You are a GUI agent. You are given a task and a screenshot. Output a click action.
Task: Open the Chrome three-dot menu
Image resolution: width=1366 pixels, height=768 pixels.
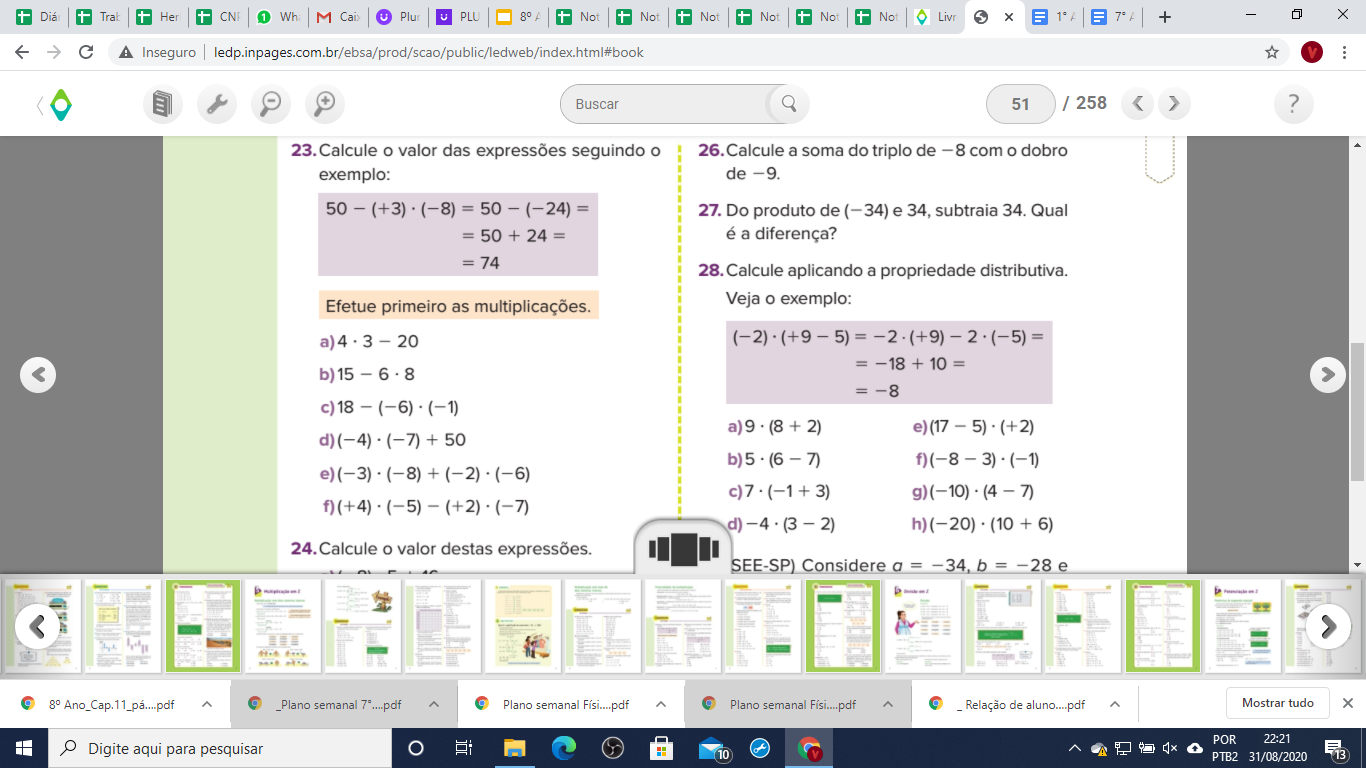pos(1345,52)
